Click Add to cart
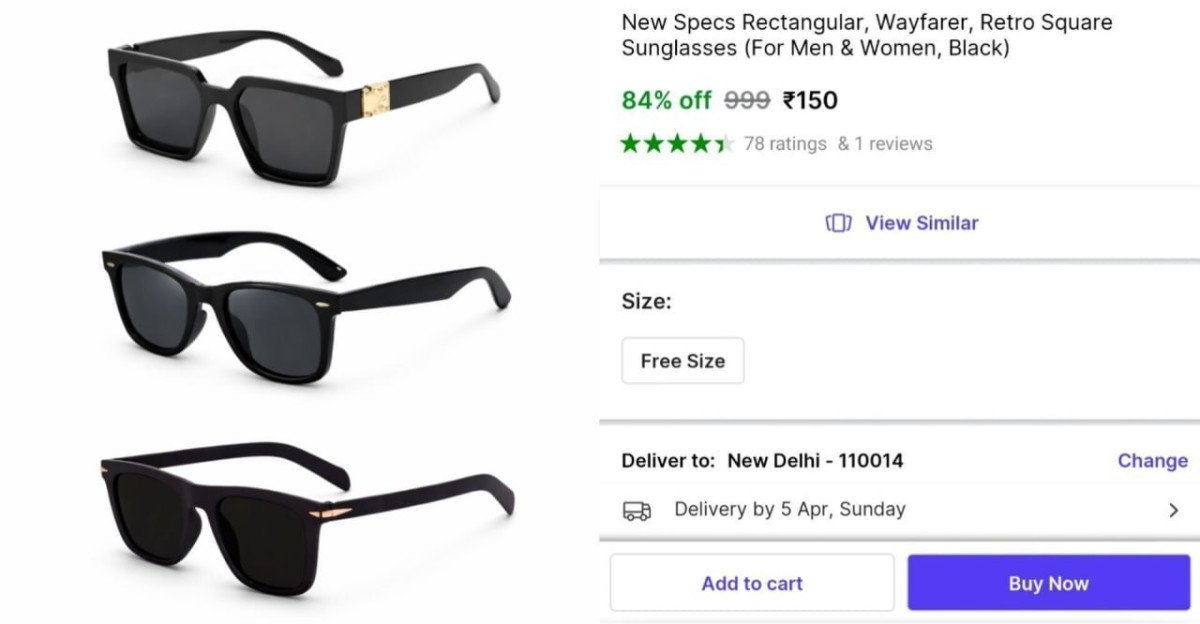Image resolution: width=1200 pixels, height=624 pixels. (x=751, y=583)
